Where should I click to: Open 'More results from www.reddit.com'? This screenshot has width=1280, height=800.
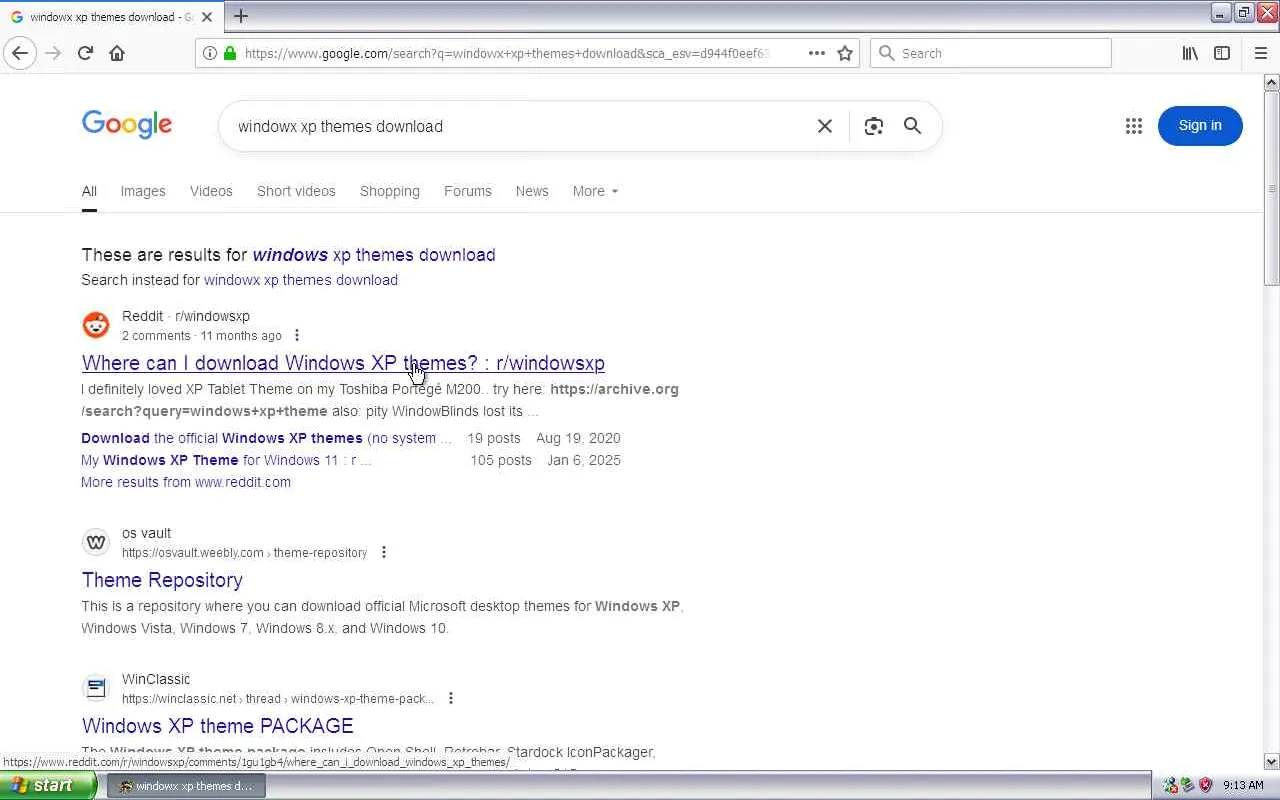[186, 482]
